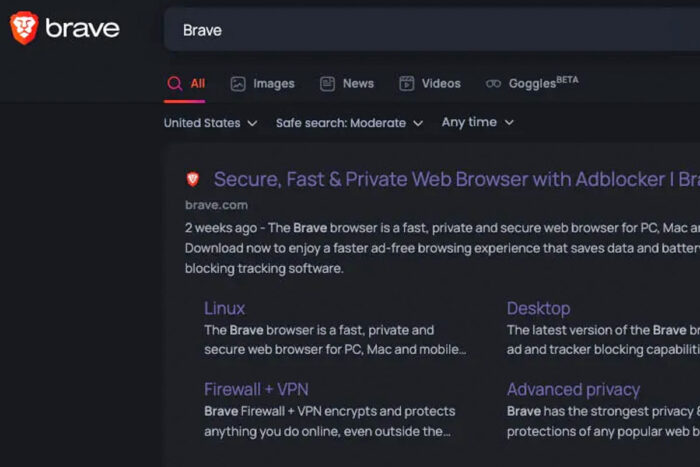Click the Images picture icon
The width and height of the screenshot is (700, 467).
tap(238, 83)
